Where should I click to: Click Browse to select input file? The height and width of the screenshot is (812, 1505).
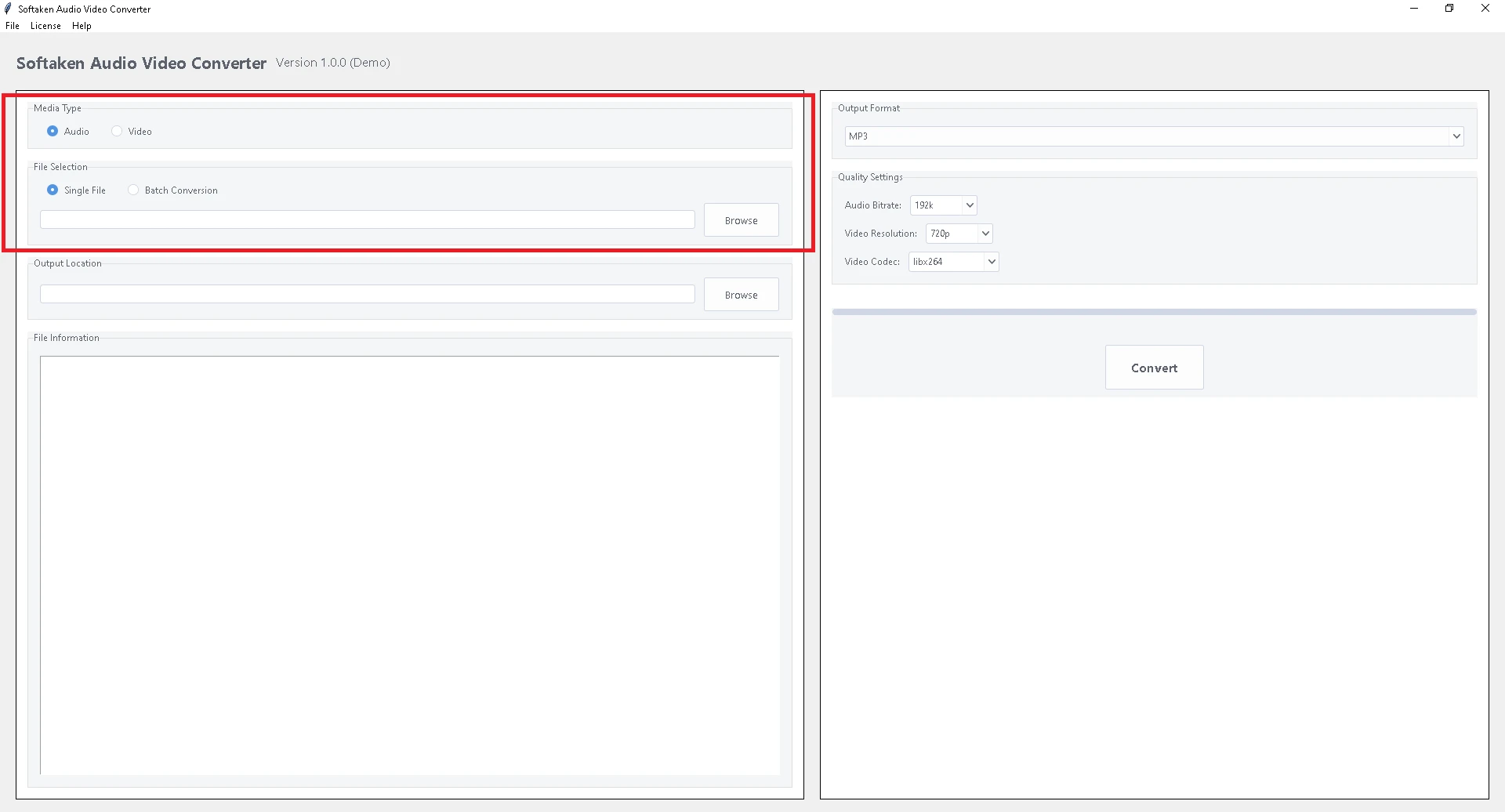[741, 219]
